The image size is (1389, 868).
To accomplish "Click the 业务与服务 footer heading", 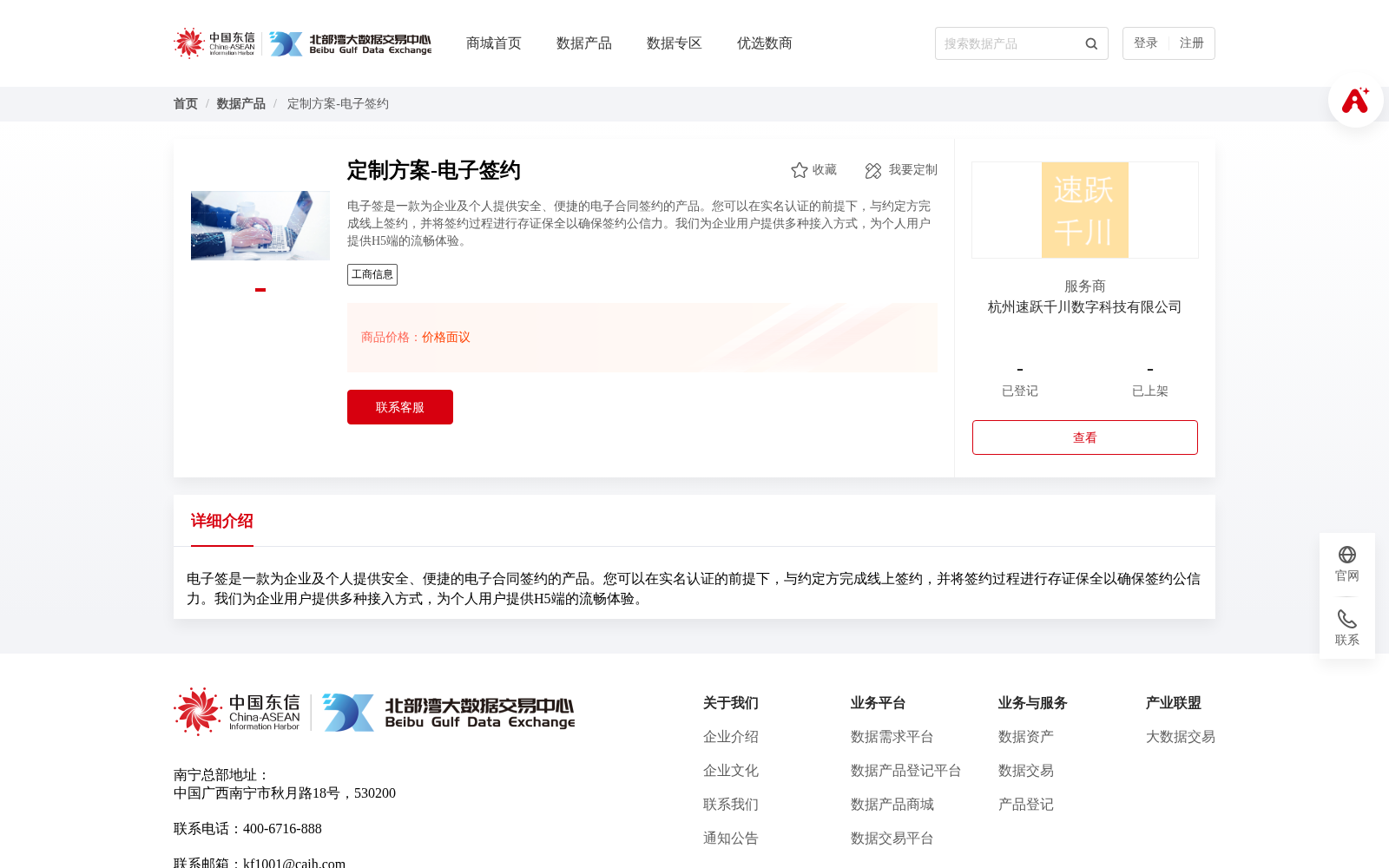I will [x=1033, y=703].
